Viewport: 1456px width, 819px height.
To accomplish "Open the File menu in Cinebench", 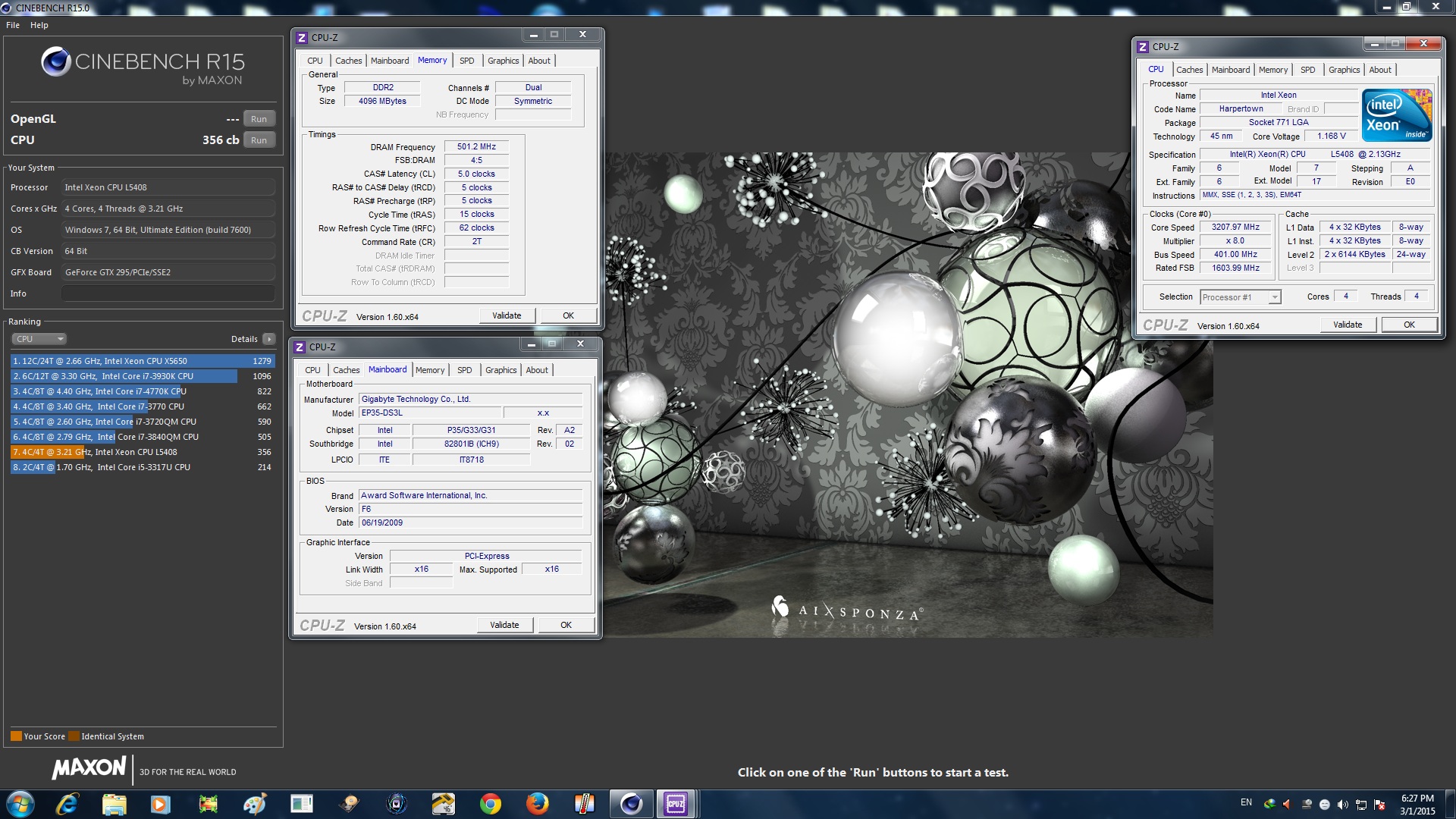I will [13, 25].
